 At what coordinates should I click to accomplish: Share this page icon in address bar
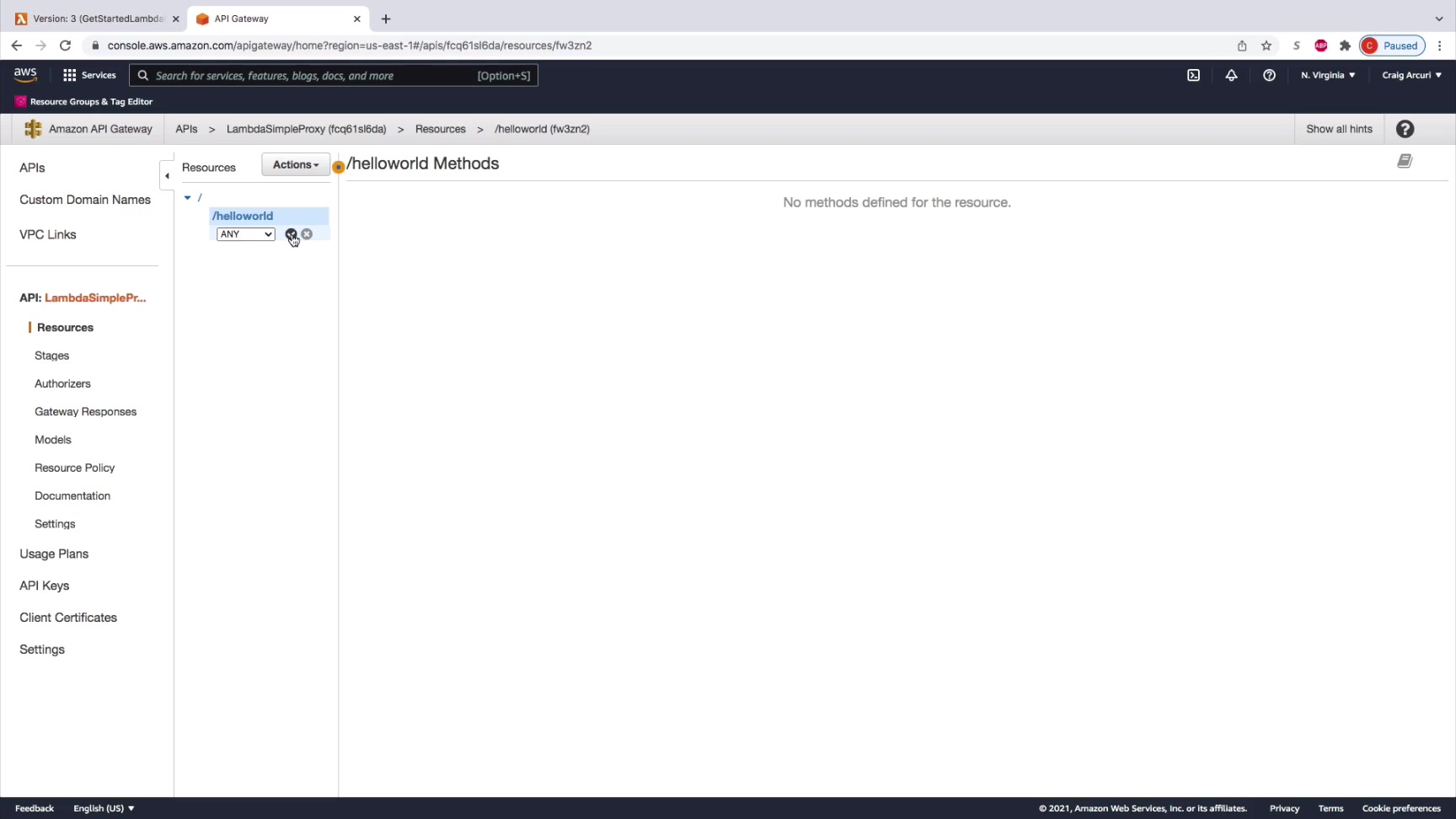click(x=1242, y=45)
